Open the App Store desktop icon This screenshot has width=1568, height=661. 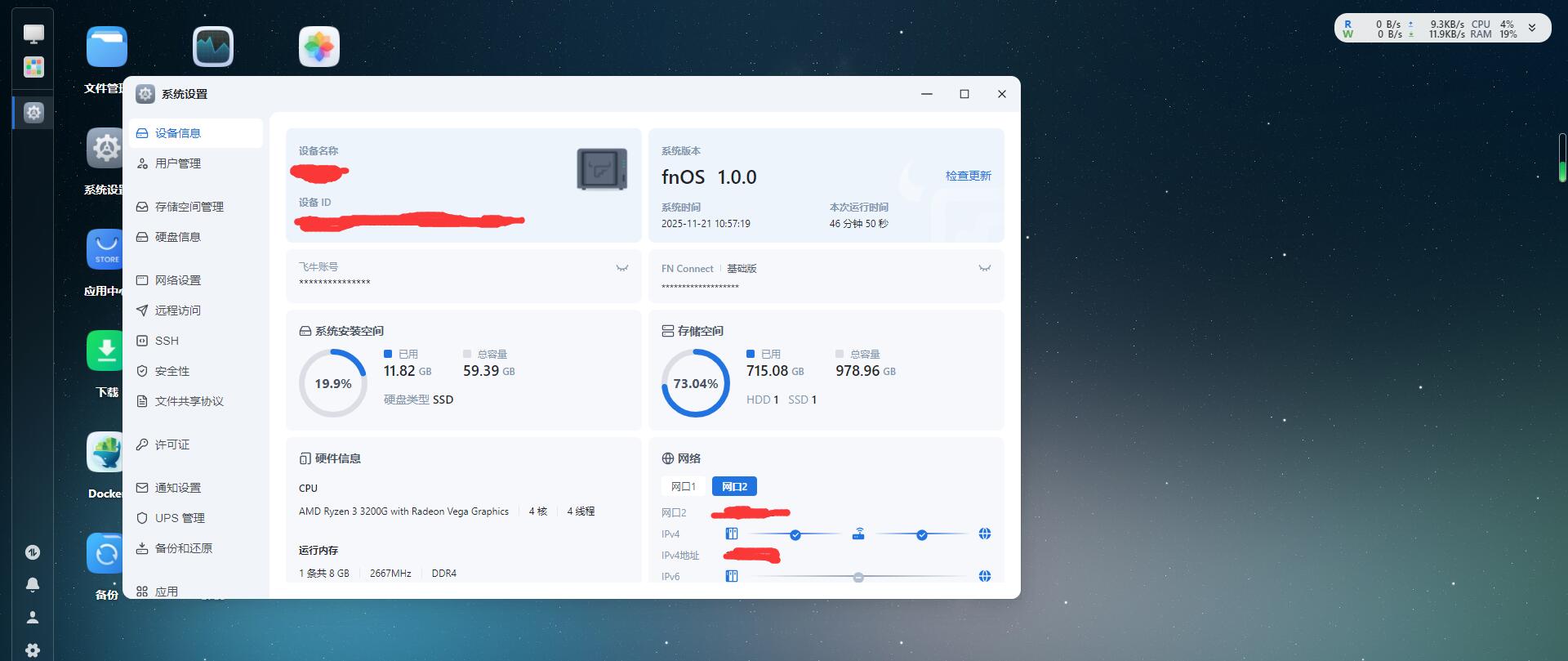point(105,249)
